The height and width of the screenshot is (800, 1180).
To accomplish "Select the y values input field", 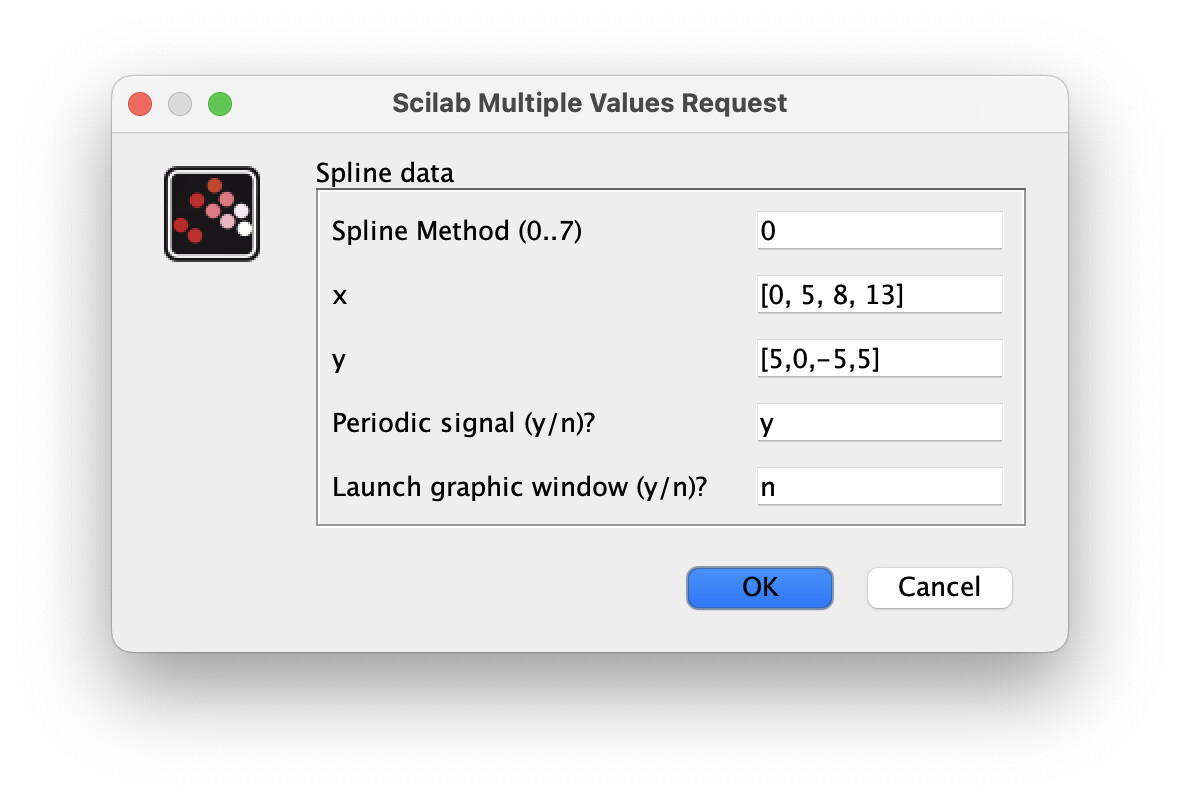I will click(x=879, y=359).
